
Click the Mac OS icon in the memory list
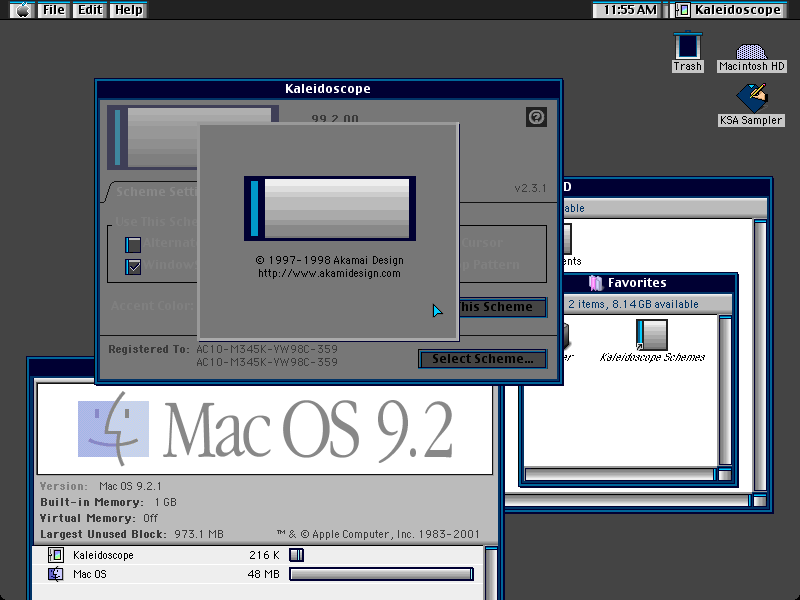(56, 574)
